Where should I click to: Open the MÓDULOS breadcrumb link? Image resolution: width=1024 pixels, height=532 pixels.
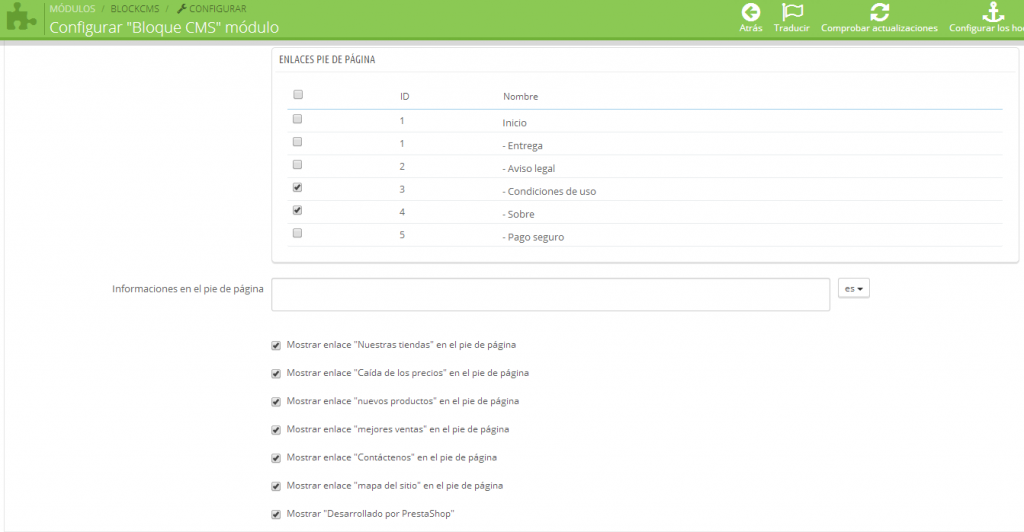tap(72, 8)
